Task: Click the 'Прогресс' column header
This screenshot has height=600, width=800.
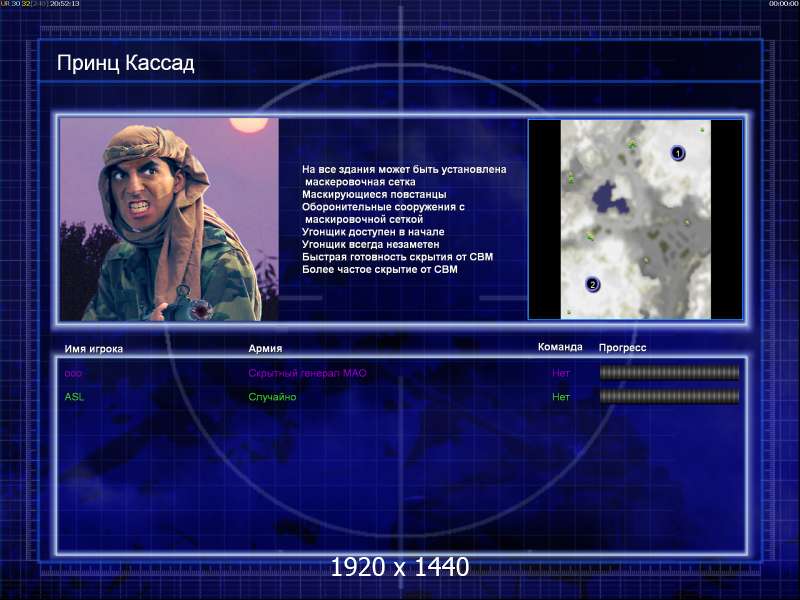Action: click(622, 347)
